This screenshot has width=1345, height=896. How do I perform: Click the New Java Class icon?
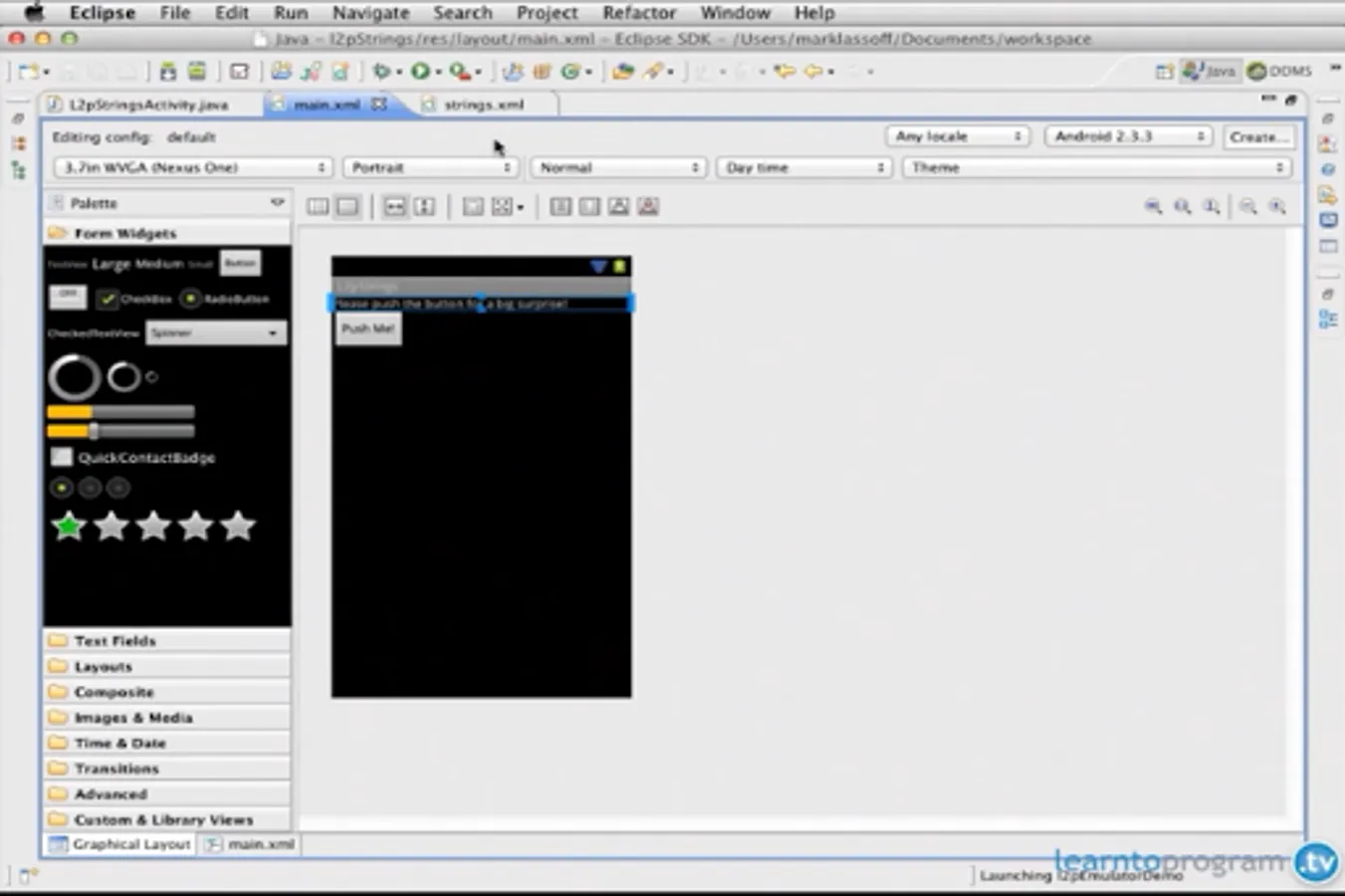tap(570, 72)
